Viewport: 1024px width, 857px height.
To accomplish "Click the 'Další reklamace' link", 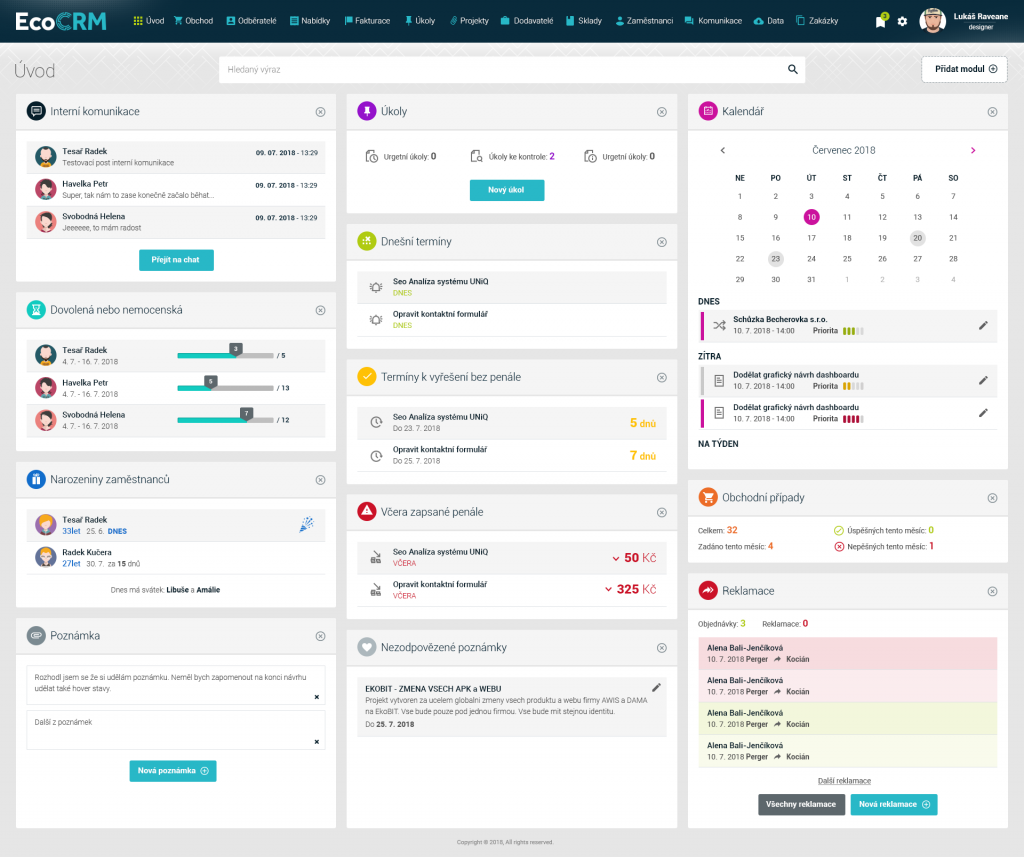I will [844, 780].
